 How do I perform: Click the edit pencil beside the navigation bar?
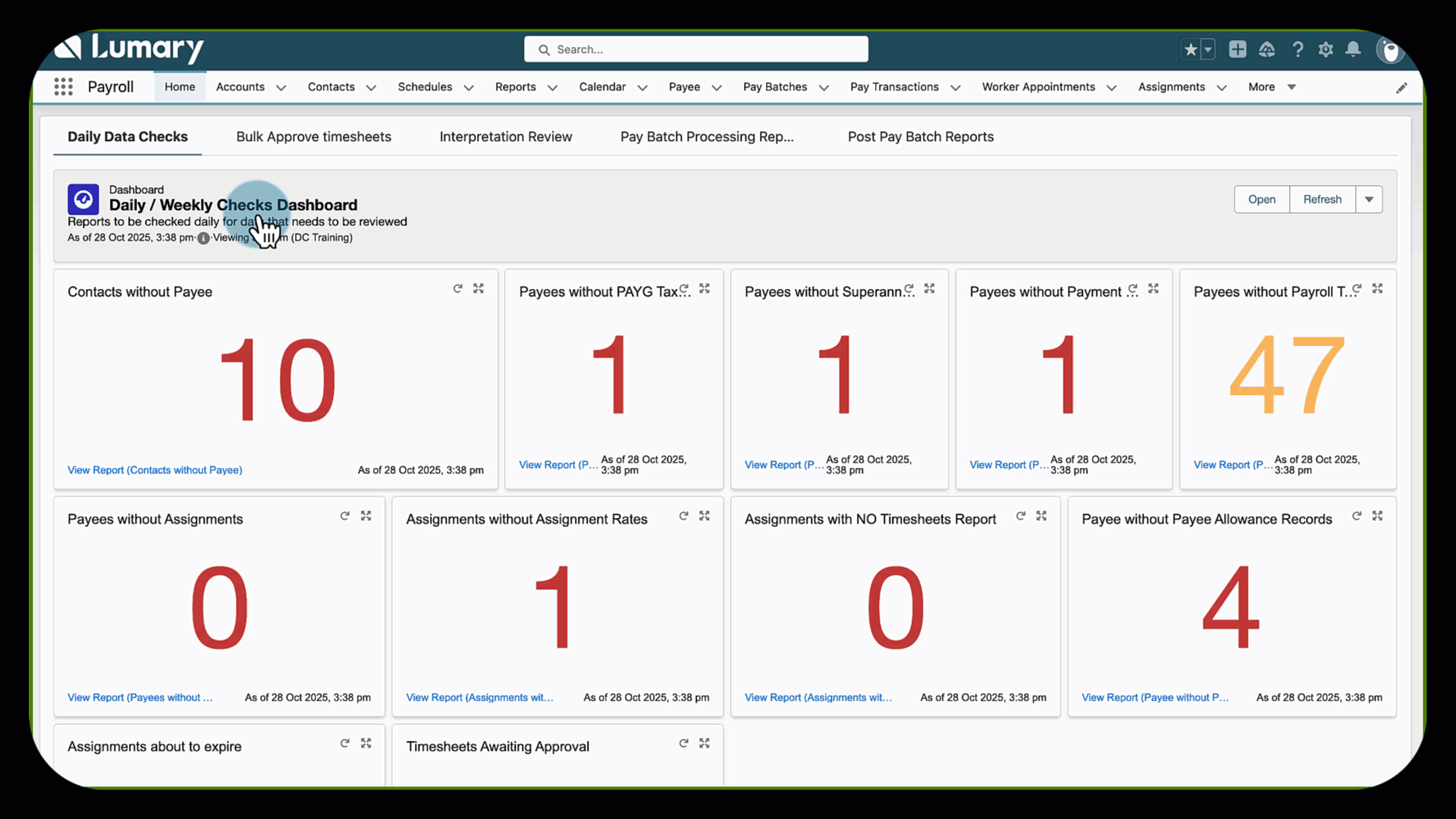(1402, 87)
